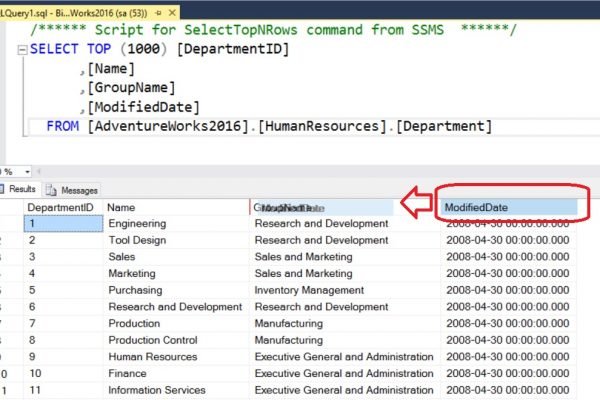
Task: Collapse the SELECT statement outline block
Action: [x=23, y=50]
